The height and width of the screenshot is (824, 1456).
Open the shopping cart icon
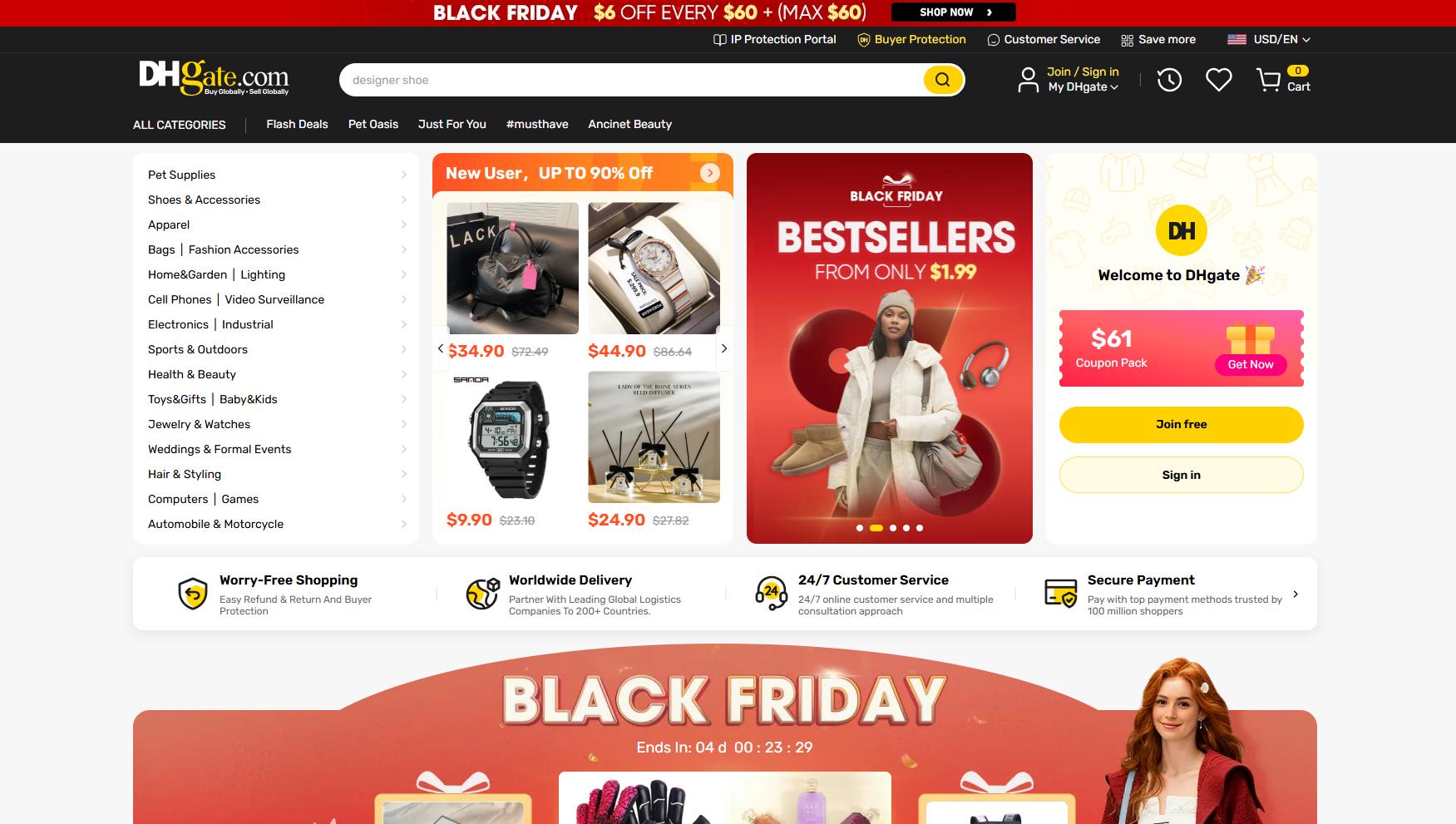click(1268, 80)
